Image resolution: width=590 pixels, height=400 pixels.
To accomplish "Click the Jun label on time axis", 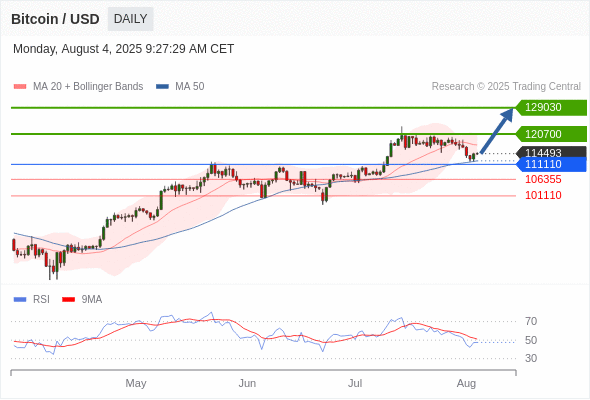I will coord(247,383).
